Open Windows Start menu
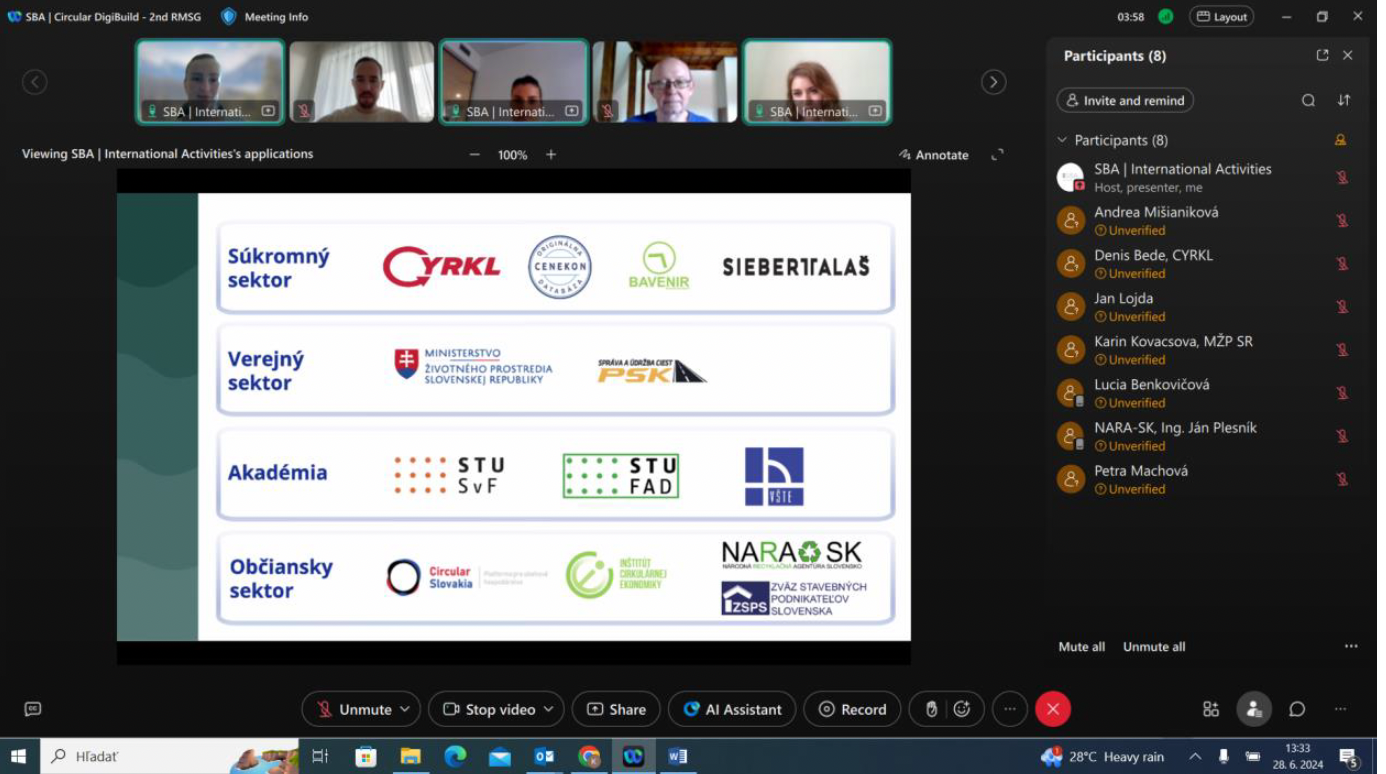Image resolution: width=1386 pixels, height=774 pixels. (x=18, y=756)
